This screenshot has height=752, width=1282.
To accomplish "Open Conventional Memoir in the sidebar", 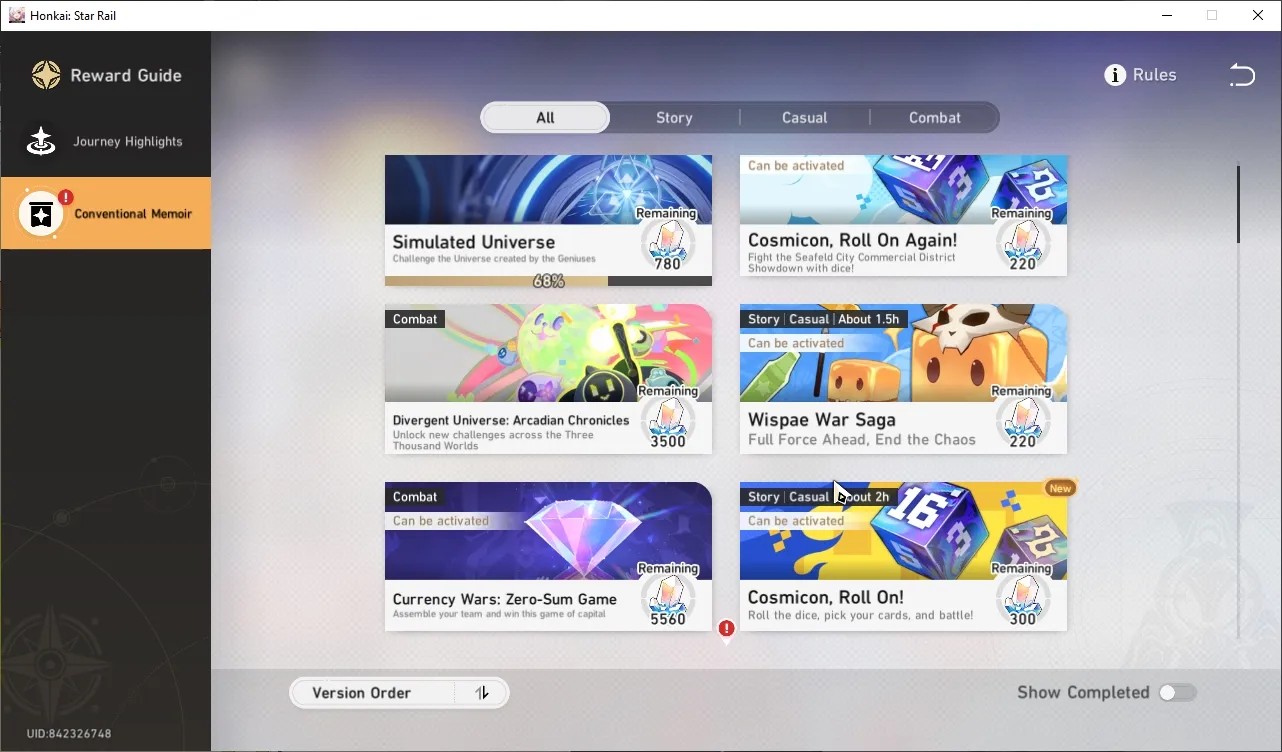I will point(106,213).
